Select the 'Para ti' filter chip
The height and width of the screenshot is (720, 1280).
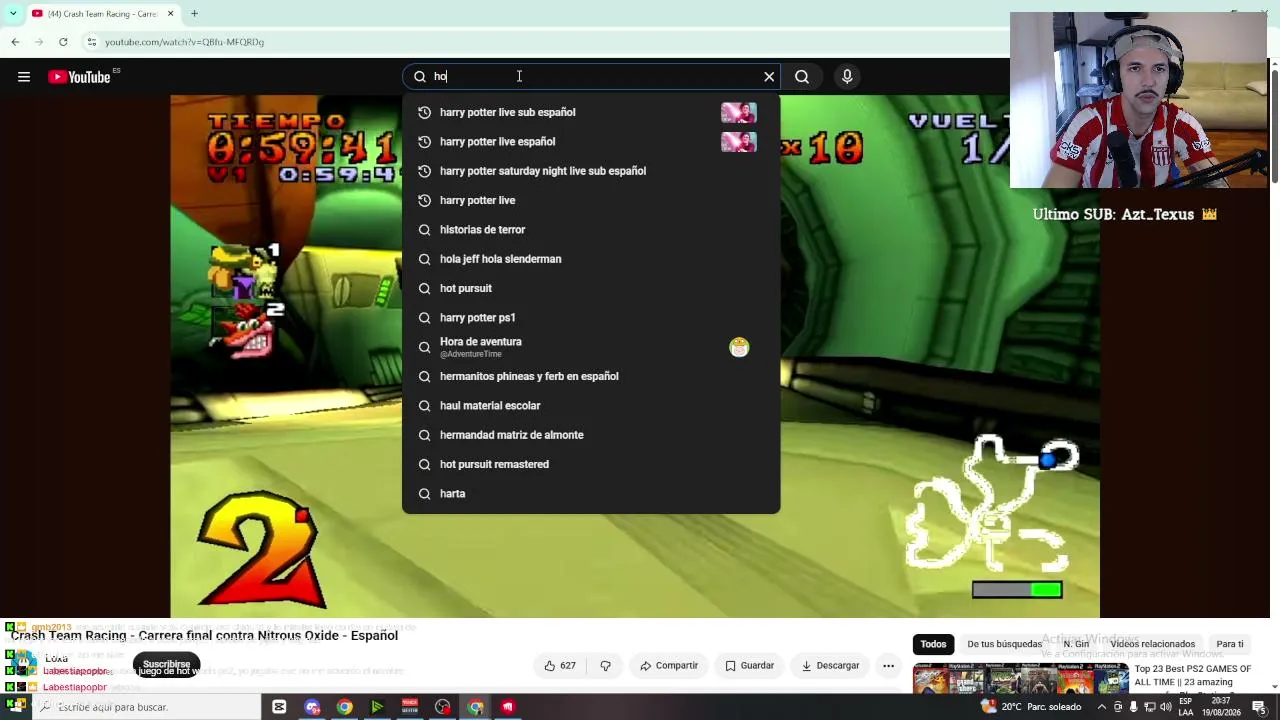[x=1230, y=644]
